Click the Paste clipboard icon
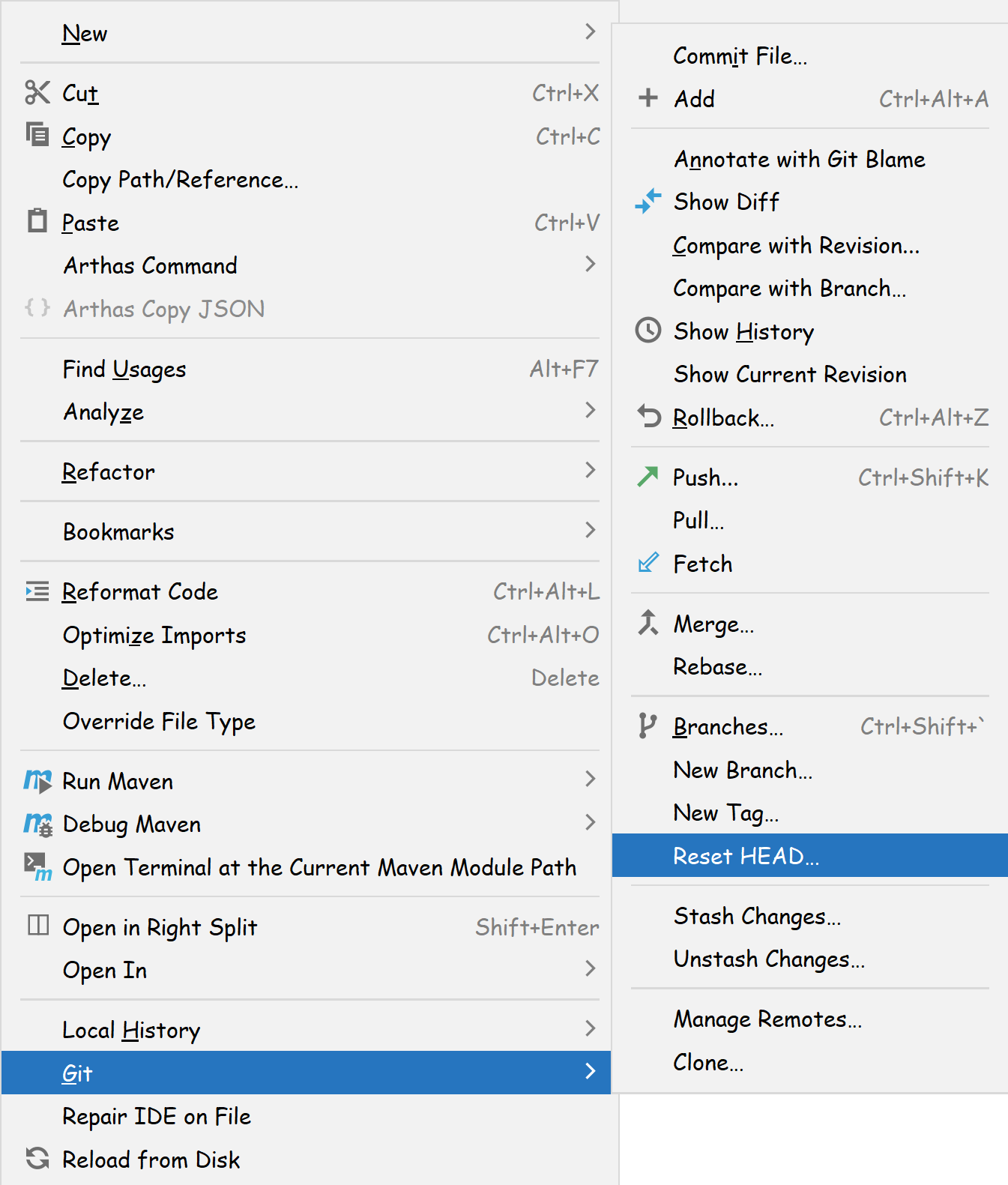 tap(37, 222)
